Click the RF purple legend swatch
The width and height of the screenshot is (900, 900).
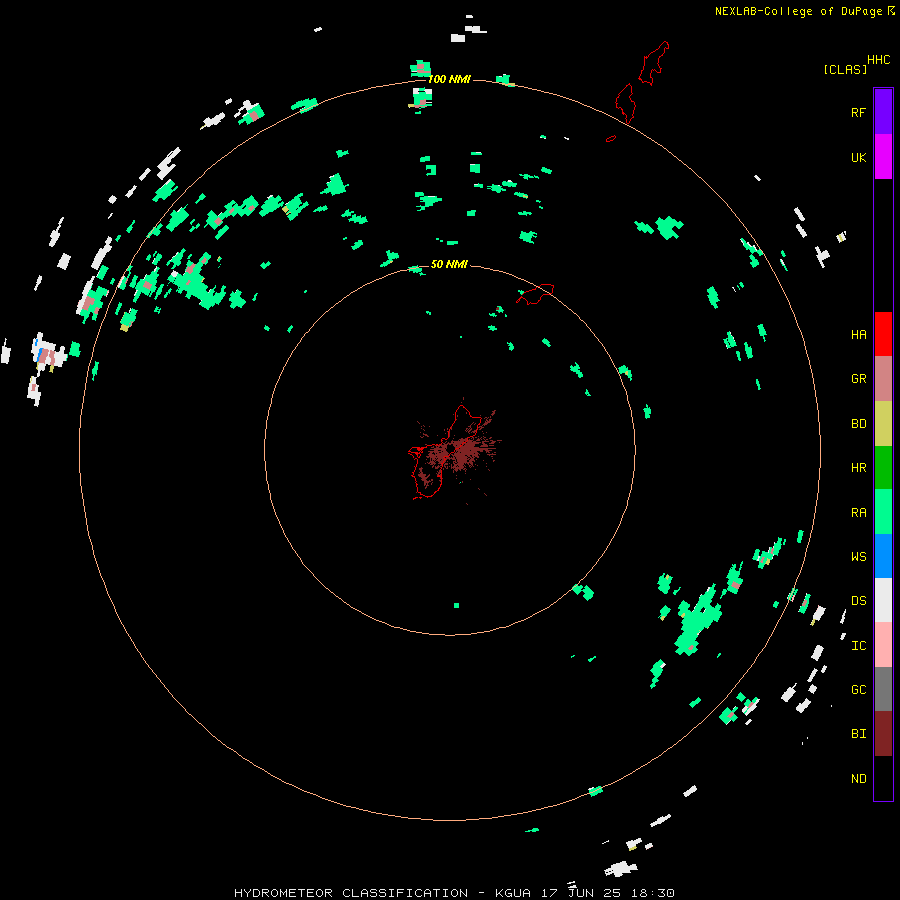[883, 111]
